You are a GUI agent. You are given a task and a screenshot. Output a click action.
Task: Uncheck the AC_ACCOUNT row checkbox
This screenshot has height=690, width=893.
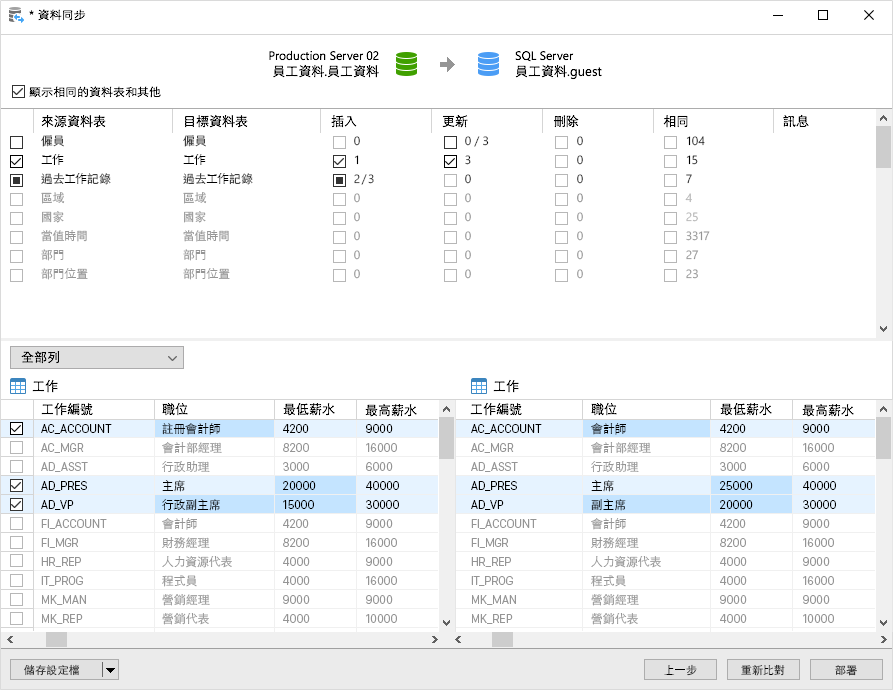(17, 429)
